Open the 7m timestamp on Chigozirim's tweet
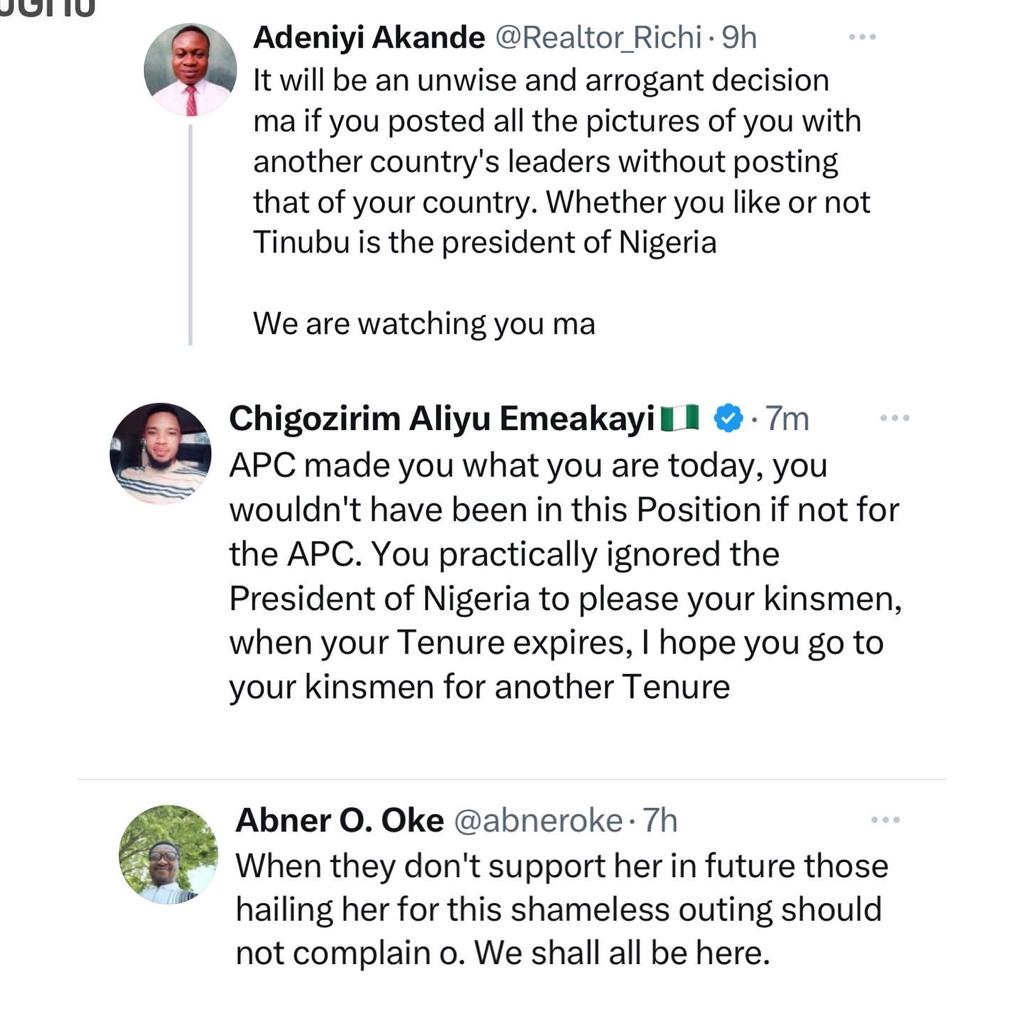This screenshot has width=1024, height=1024. click(787, 419)
